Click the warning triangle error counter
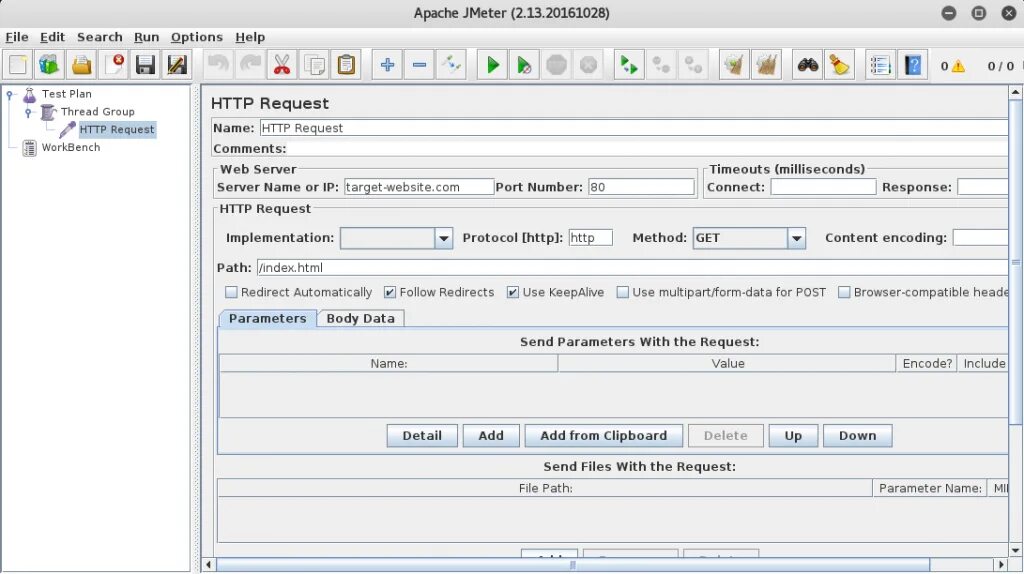1024x574 pixels. point(958,66)
